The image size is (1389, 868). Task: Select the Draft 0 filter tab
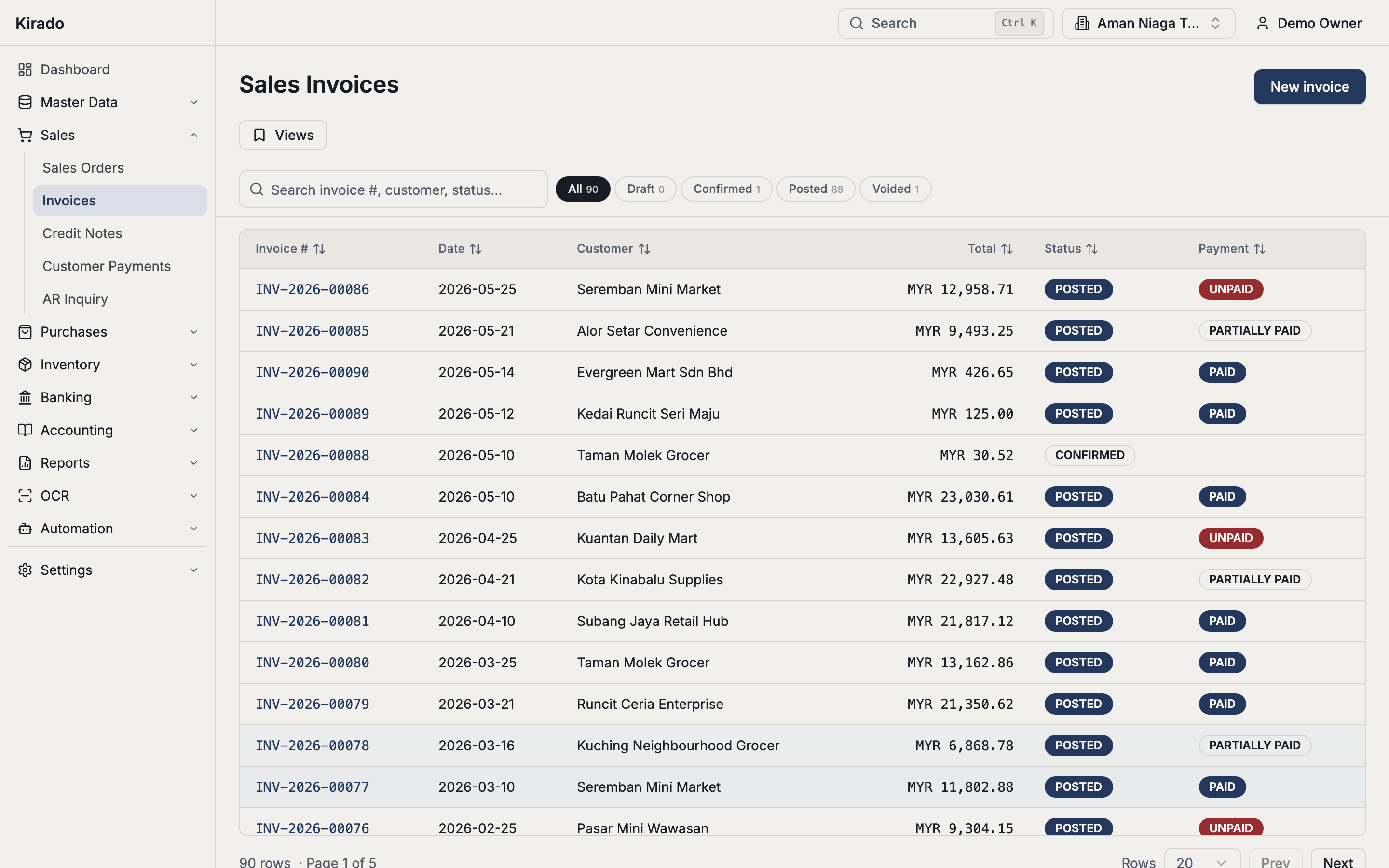click(646, 189)
